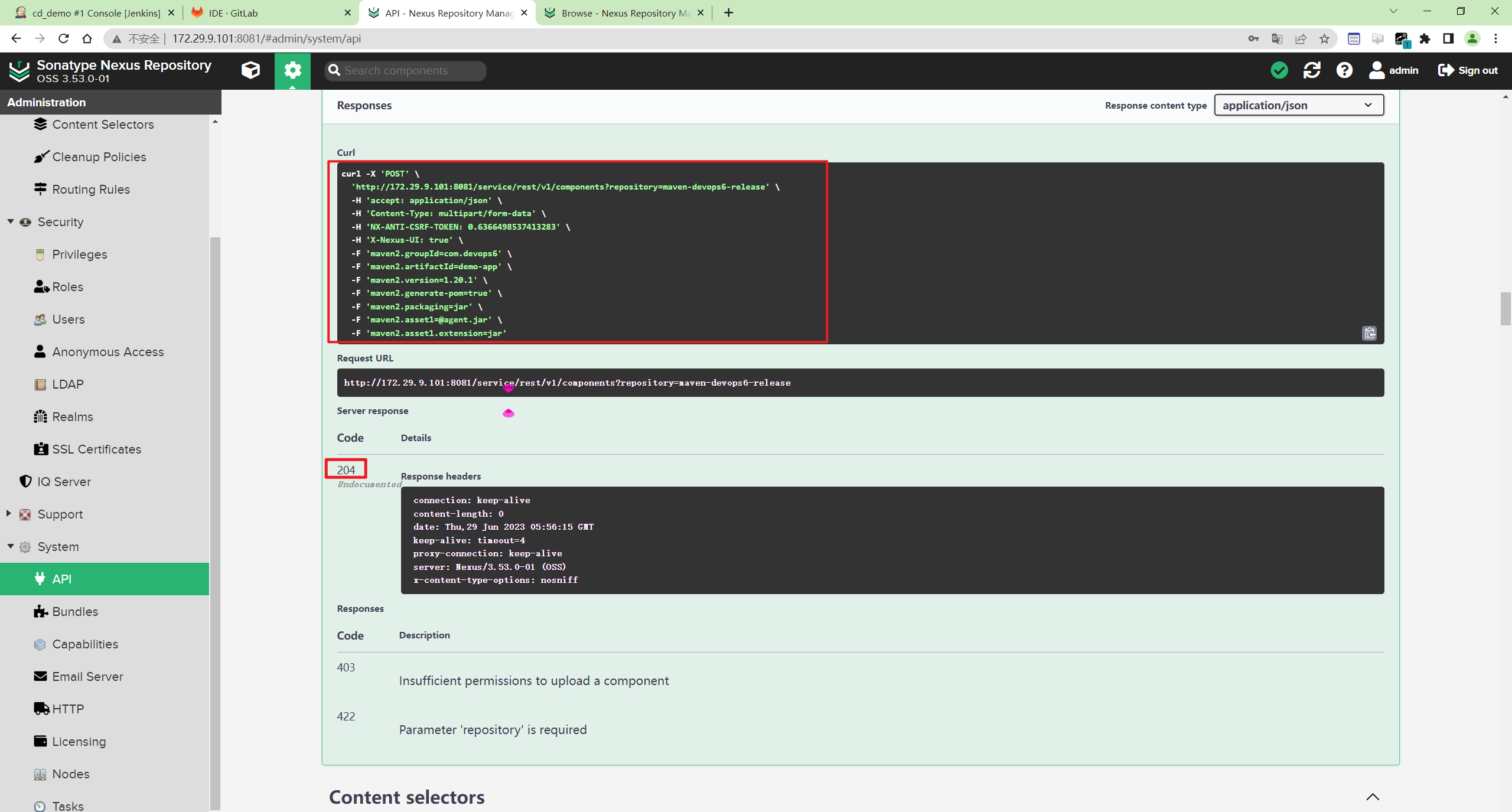Open Privileges in sidebar

pos(80,255)
